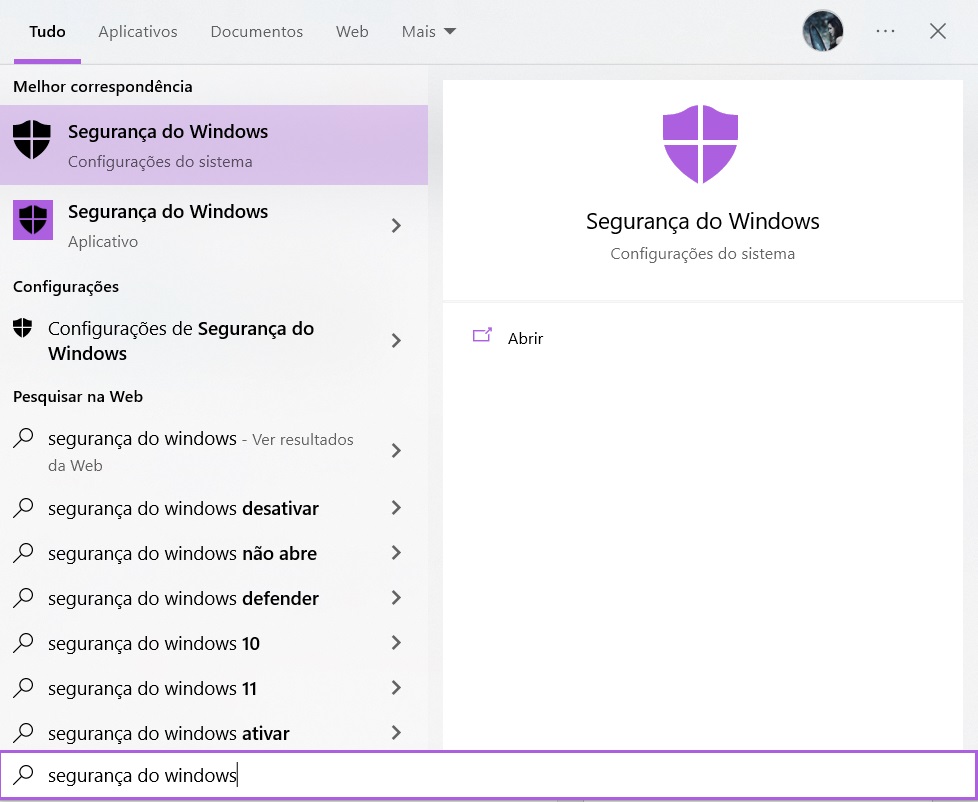Image resolution: width=978 pixels, height=802 pixels.
Task: Click the user profile avatar
Action: coord(822,31)
